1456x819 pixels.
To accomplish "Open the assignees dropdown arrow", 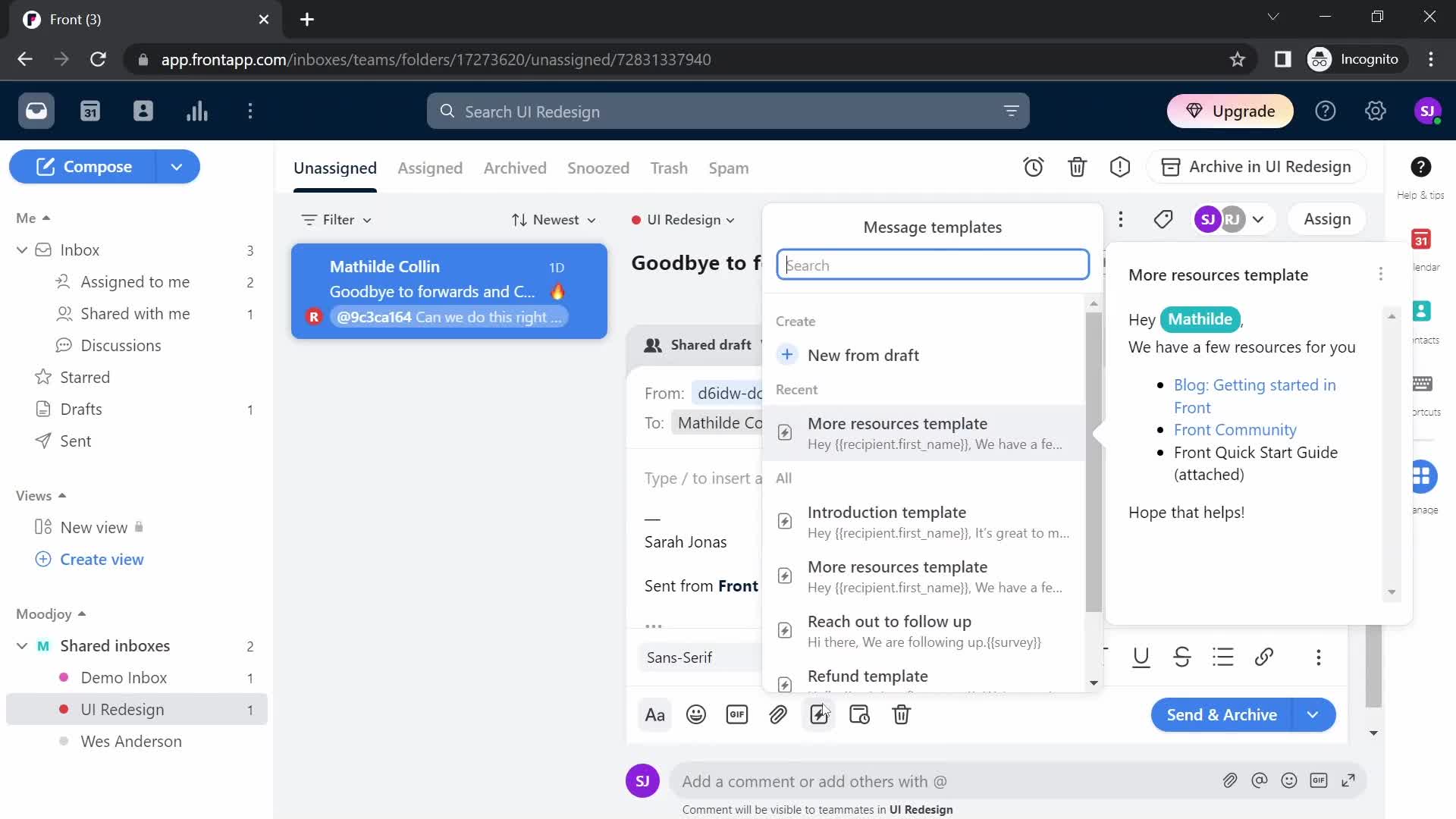I will (x=1258, y=220).
